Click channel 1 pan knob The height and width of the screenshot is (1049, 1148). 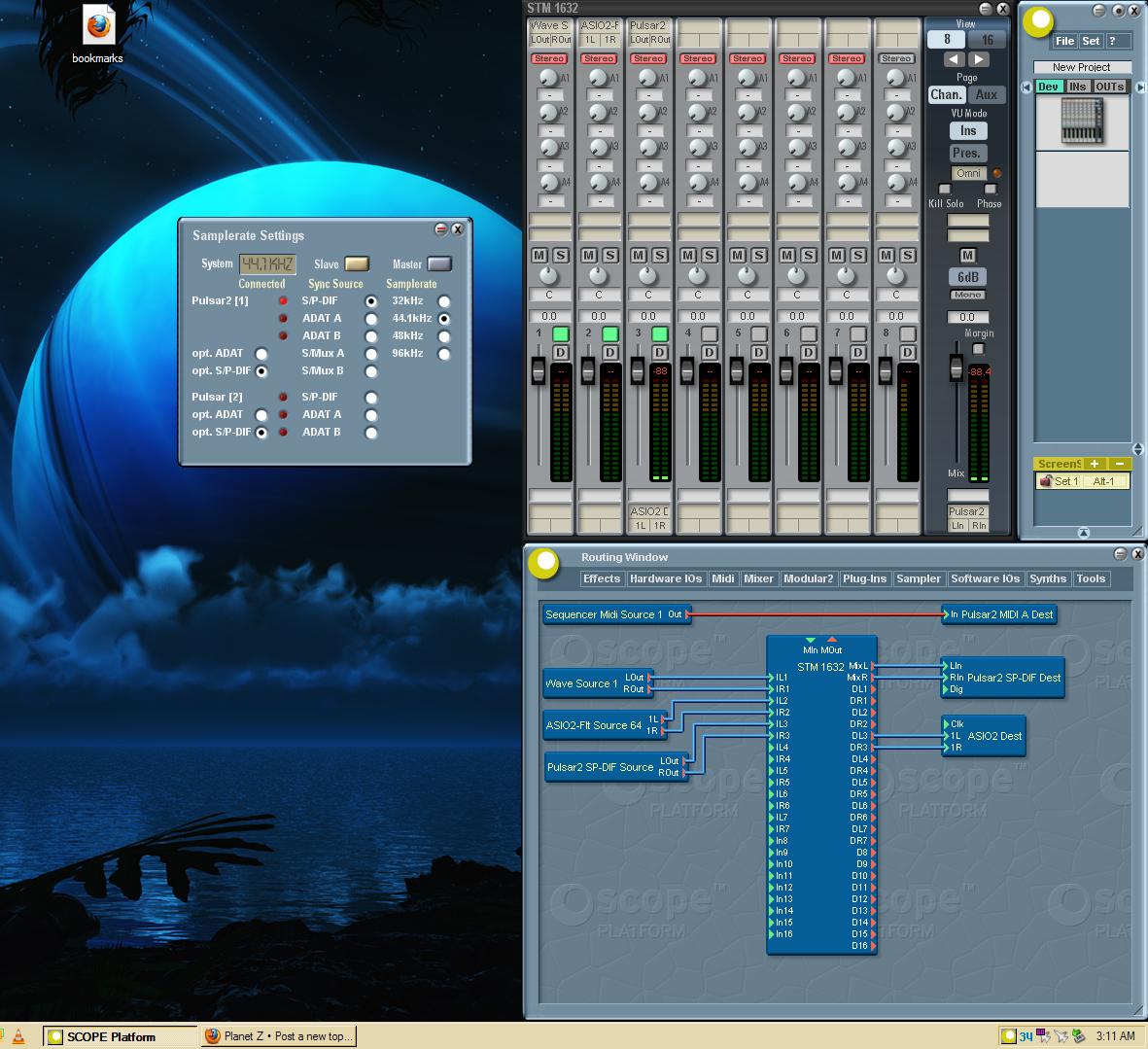(548, 276)
